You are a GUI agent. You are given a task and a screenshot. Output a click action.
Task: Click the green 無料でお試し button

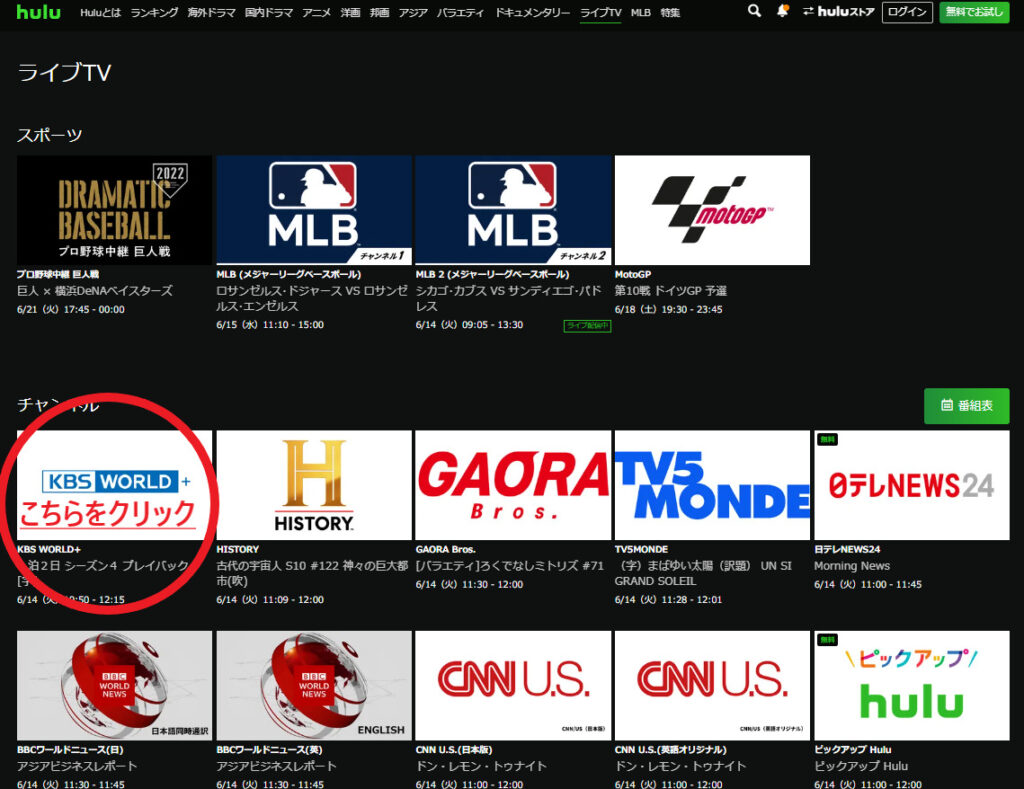[973, 12]
